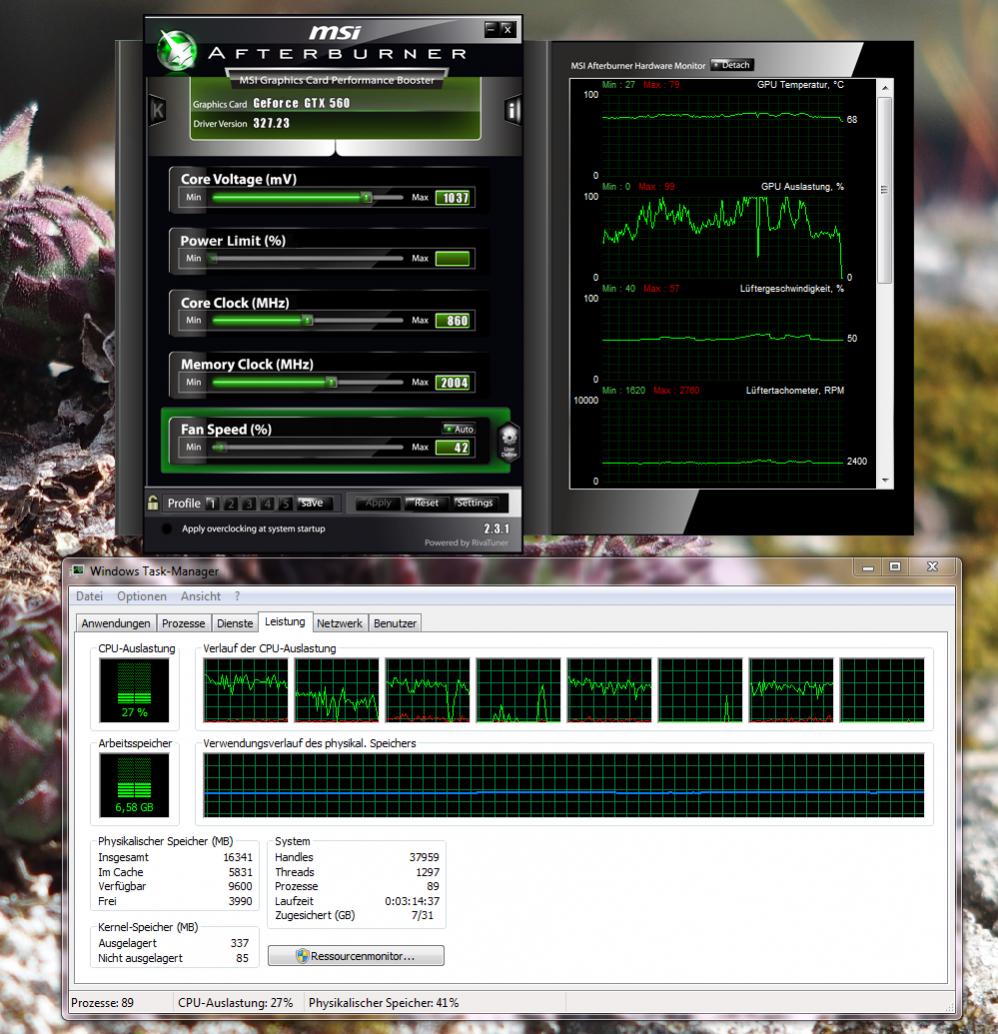Toggle Apply overclocking at system startup

coord(167,528)
